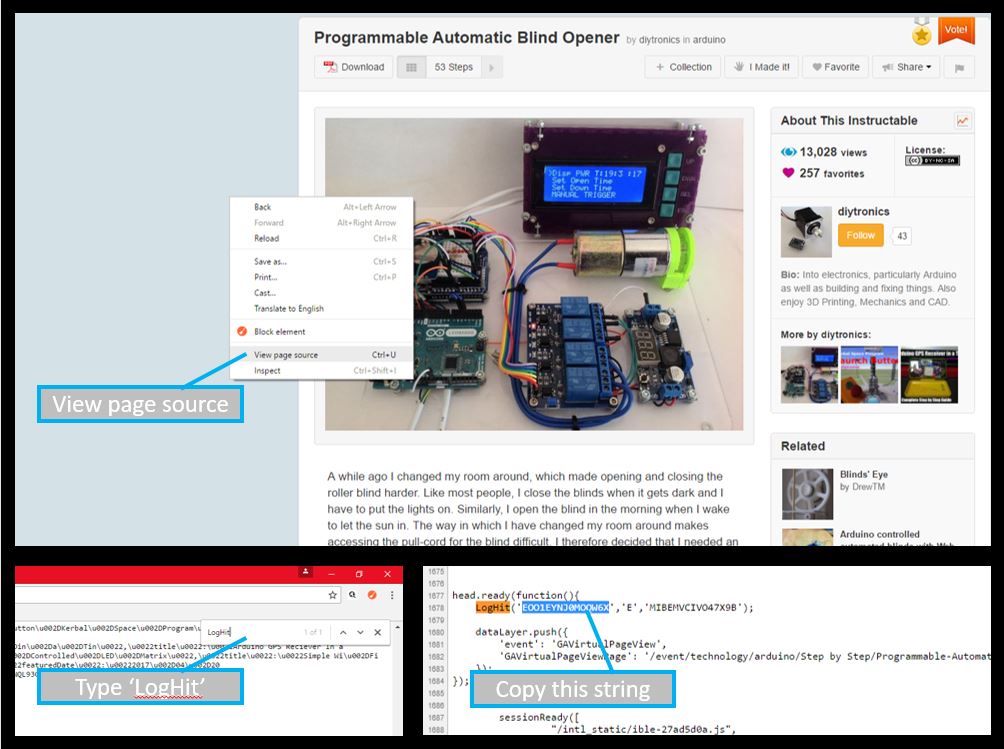Click the zoom magnifier icon in address bar

[352, 595]
